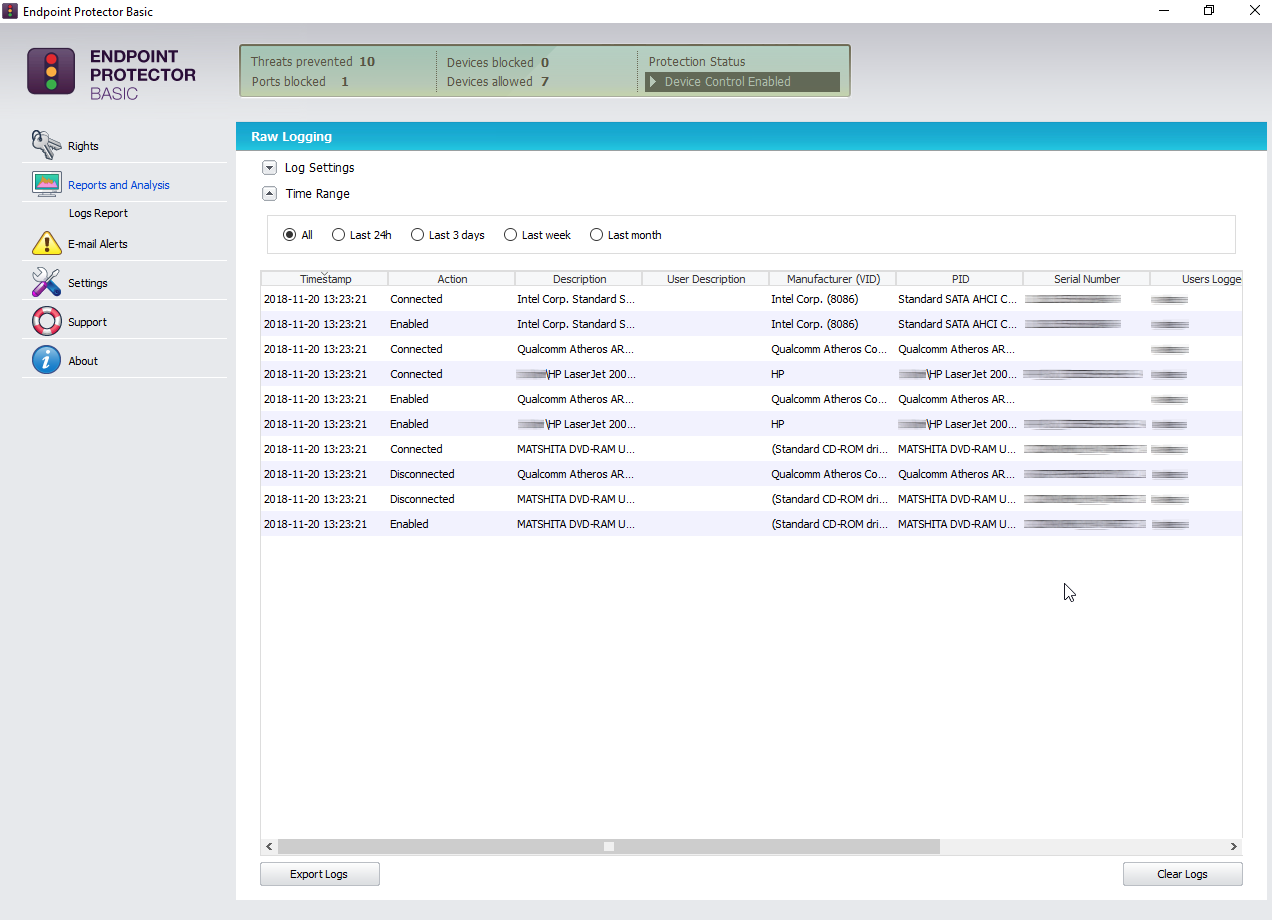Sort by Description column header
This screenshot has width=1272, height=920.
[579, 279]
